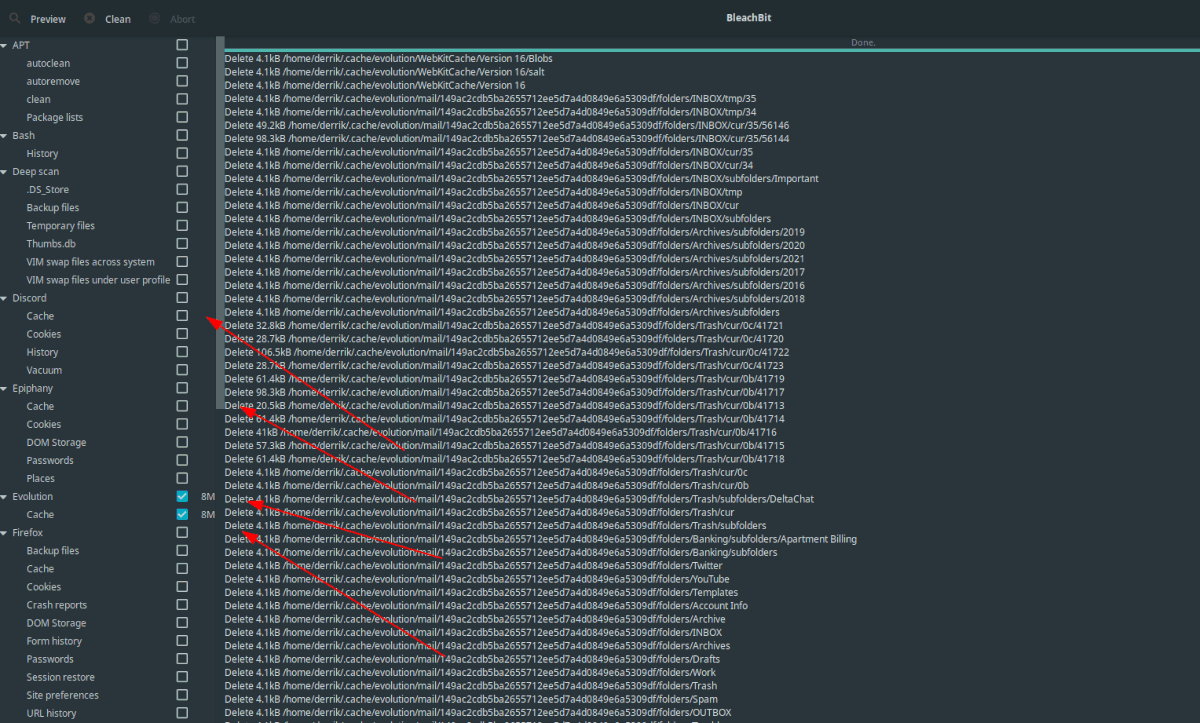Collapse the Epiphany category
This screenshot has width=1200, height=723.
click(x=4, y=388)
